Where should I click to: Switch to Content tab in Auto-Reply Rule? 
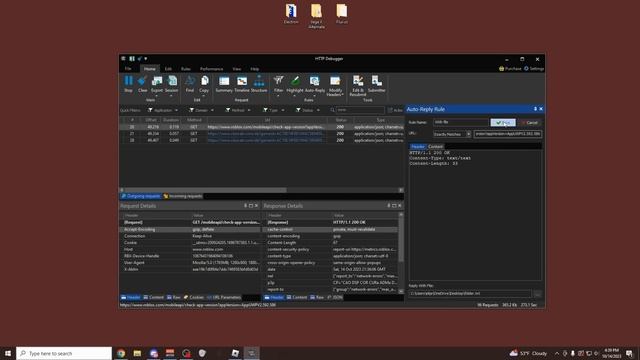point(435,146)
